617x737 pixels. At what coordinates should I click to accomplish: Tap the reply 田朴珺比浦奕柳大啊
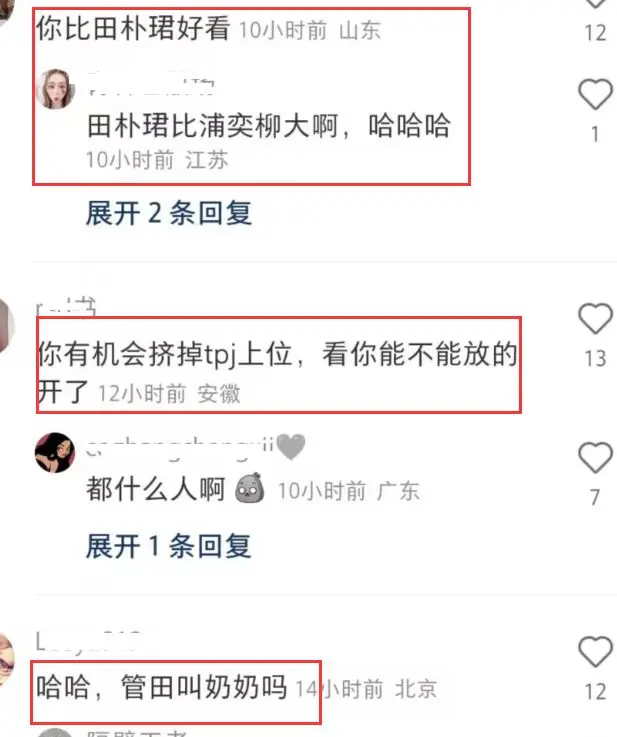(x=269, y=126)
